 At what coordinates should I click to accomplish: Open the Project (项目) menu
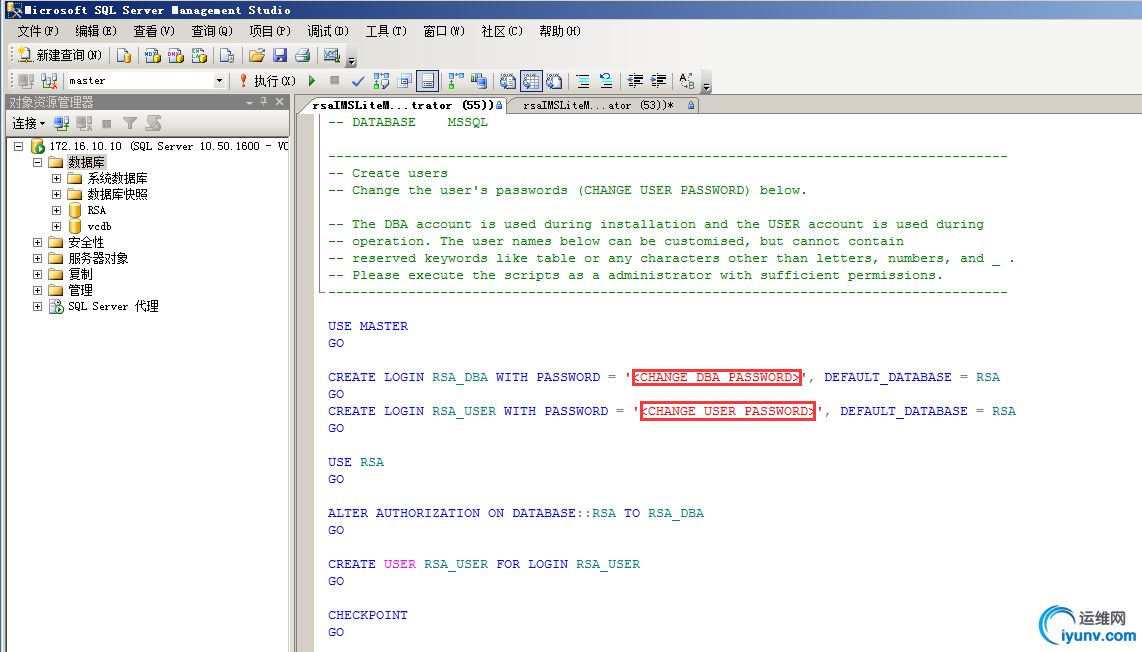(x=269, y=31)
